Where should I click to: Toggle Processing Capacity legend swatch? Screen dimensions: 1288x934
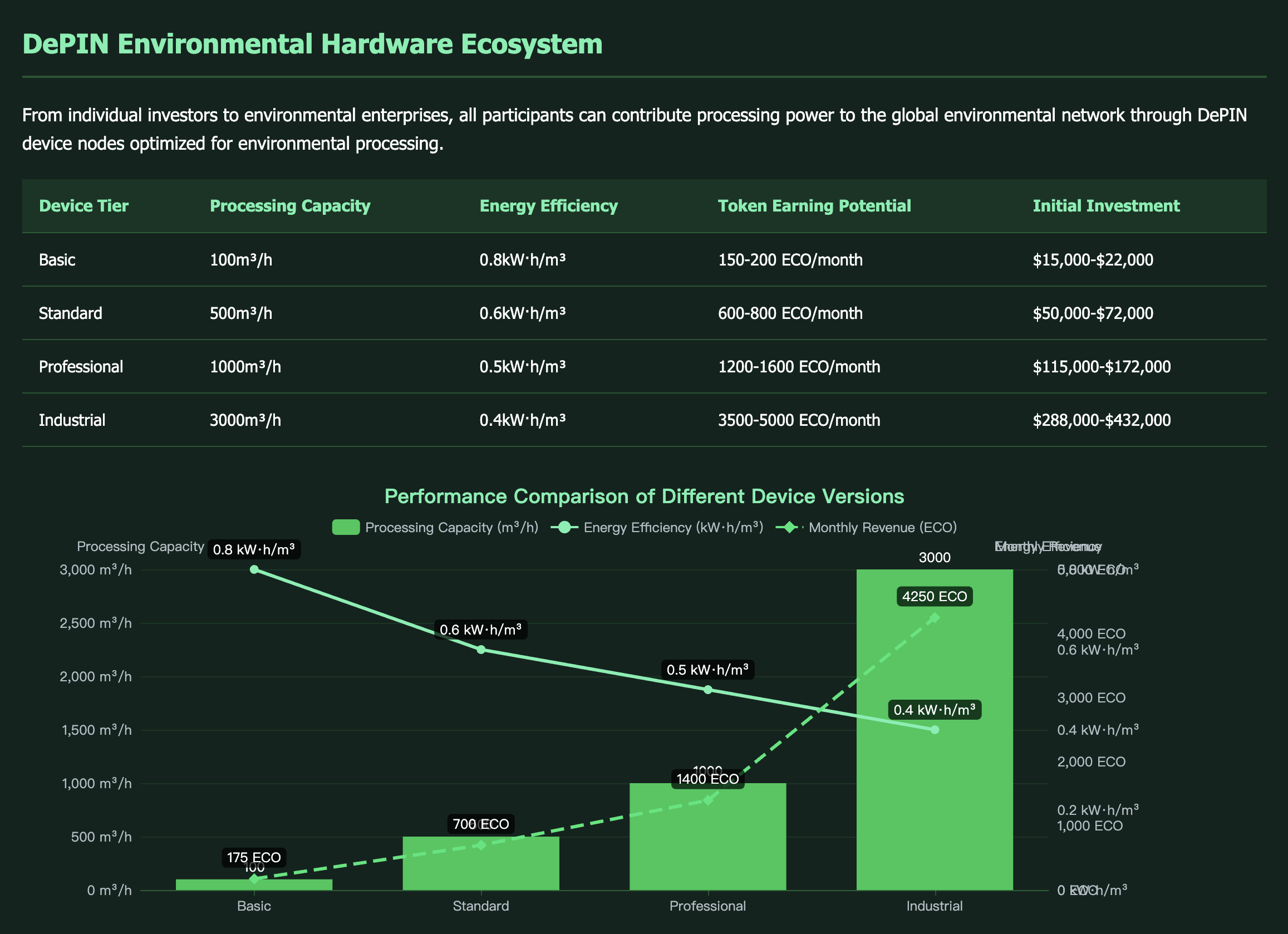point(345,528)
